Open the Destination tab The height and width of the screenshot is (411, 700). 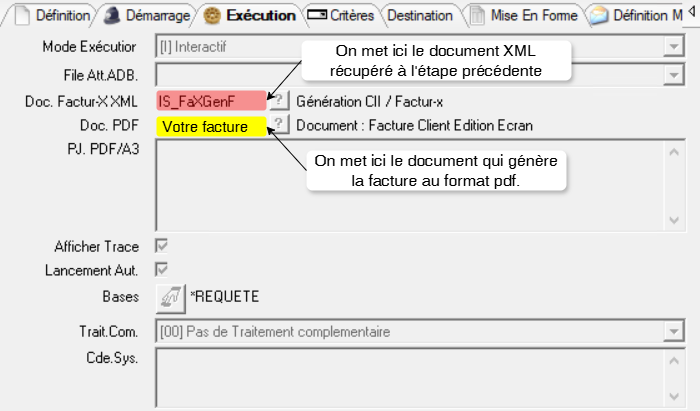(x=419, y=16)
